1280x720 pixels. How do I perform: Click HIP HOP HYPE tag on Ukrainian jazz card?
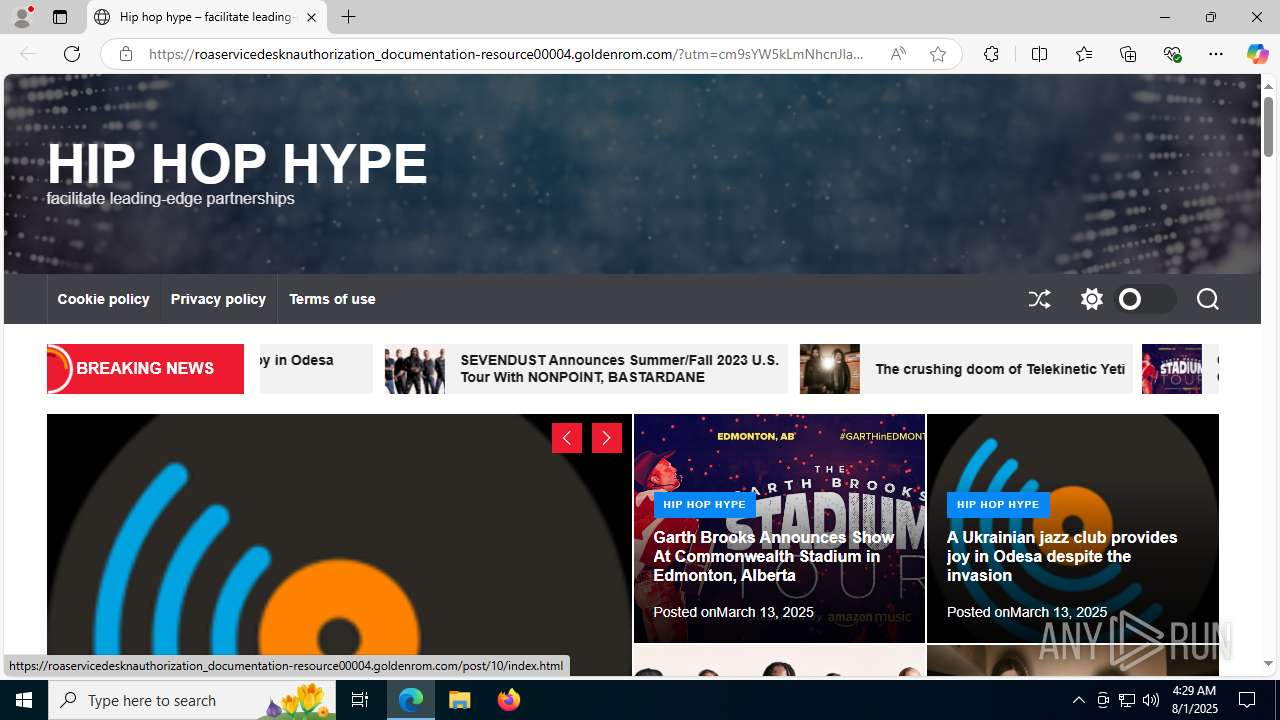[x=998, y=505]
